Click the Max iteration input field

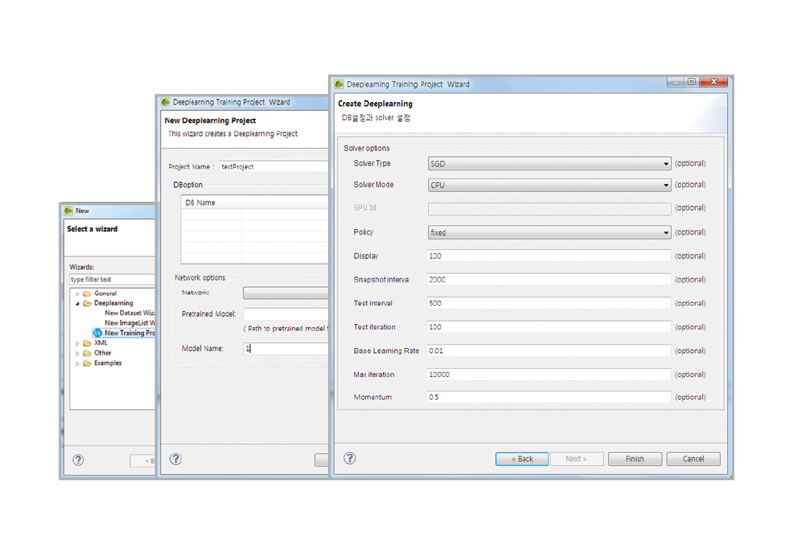point(548,375)
